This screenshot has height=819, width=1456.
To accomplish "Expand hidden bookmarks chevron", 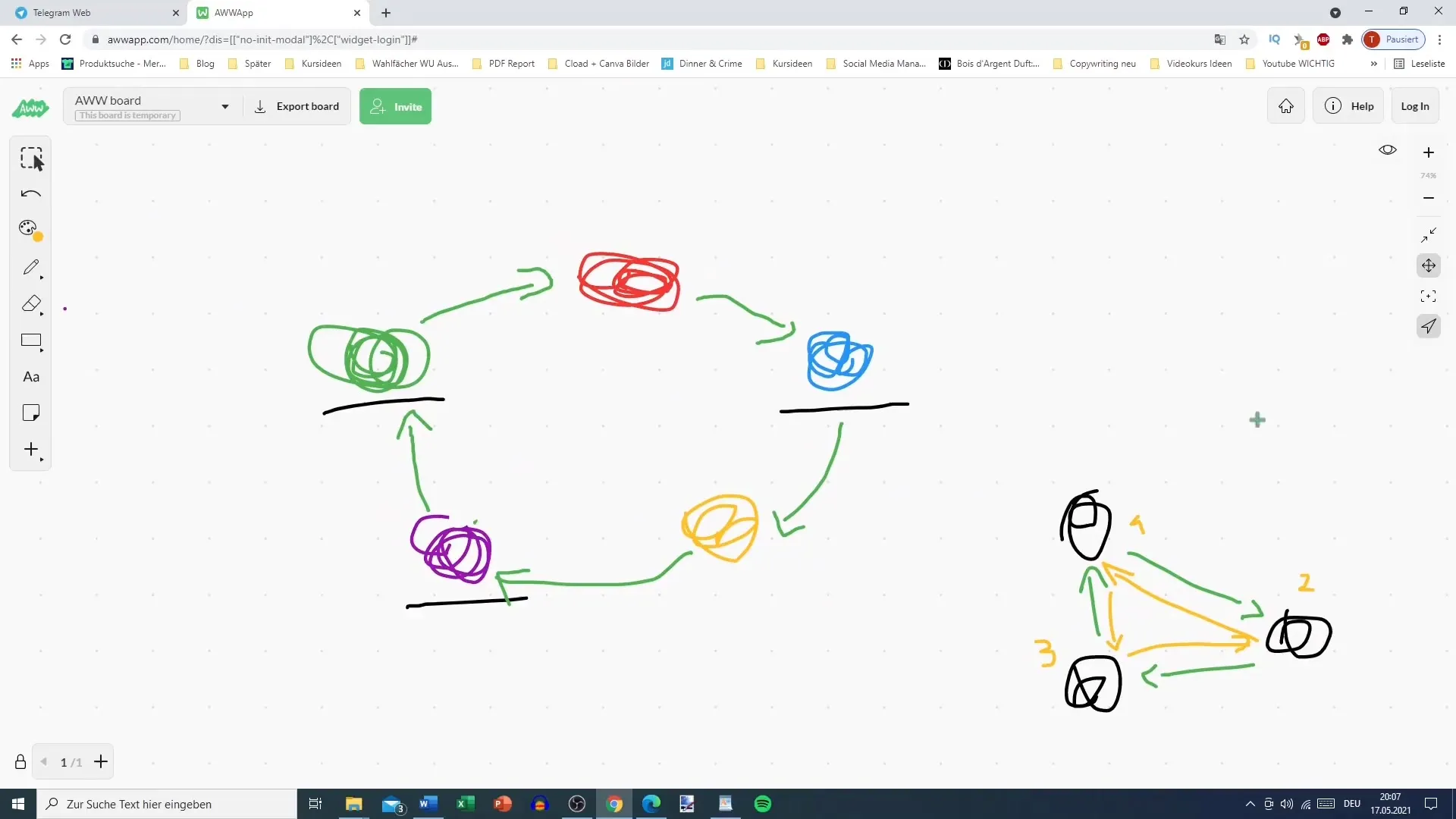I will pos(1373,64).
